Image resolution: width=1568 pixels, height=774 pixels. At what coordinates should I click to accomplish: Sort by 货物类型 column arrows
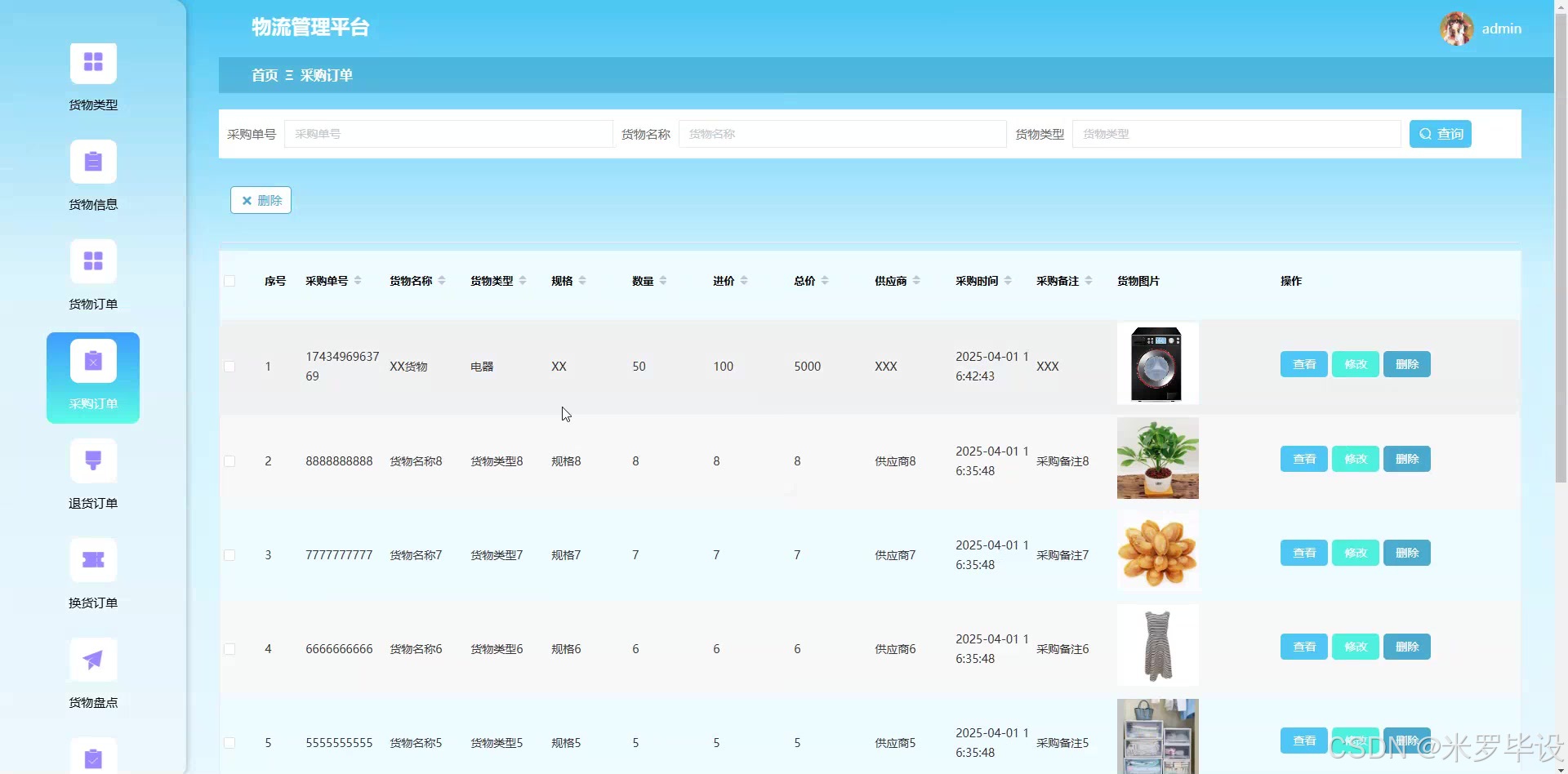[x=523, y=281]
